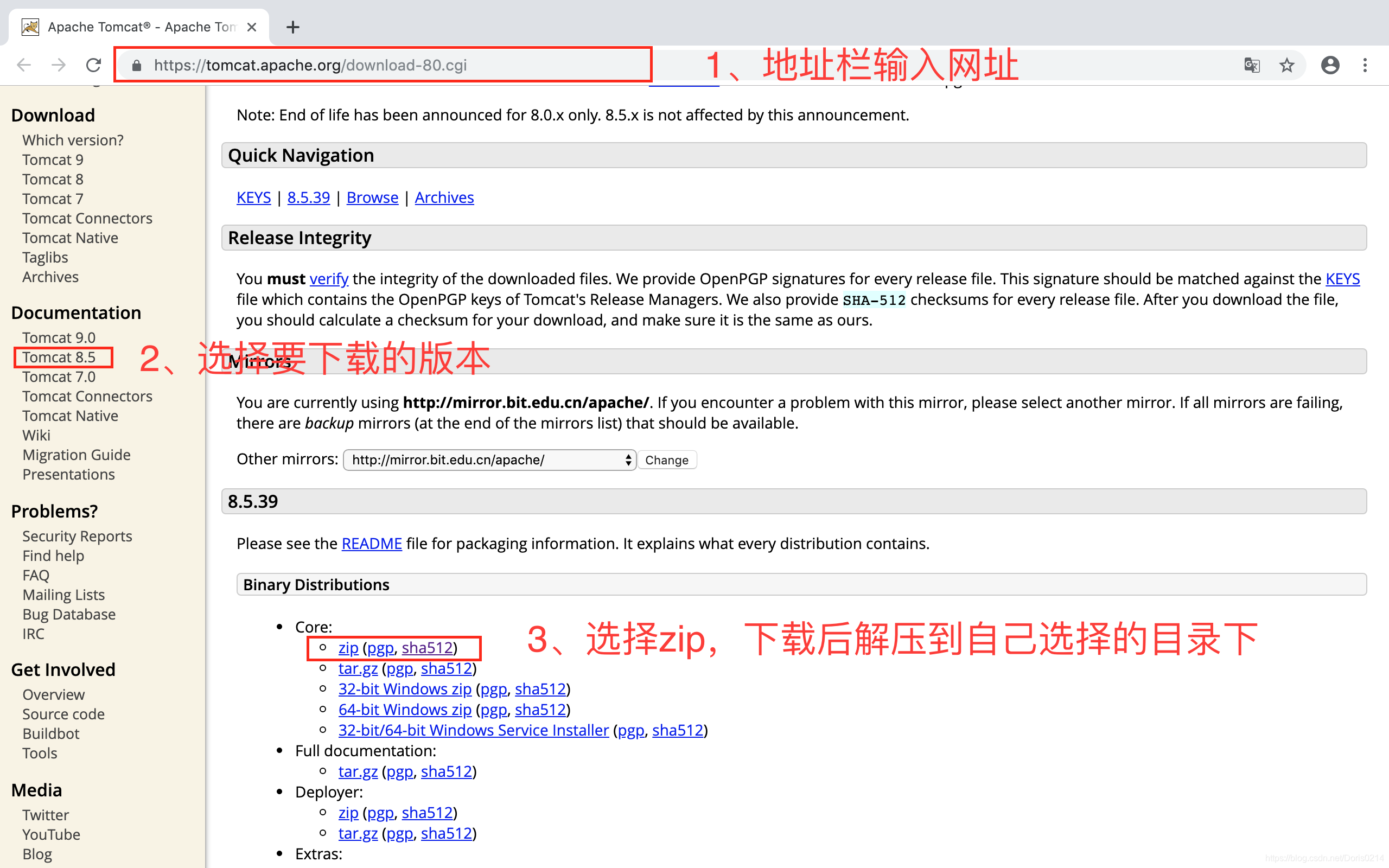1389x868 pixels.
Task: Expand the Other mirrors dropdown
Action: click(489, 460)
